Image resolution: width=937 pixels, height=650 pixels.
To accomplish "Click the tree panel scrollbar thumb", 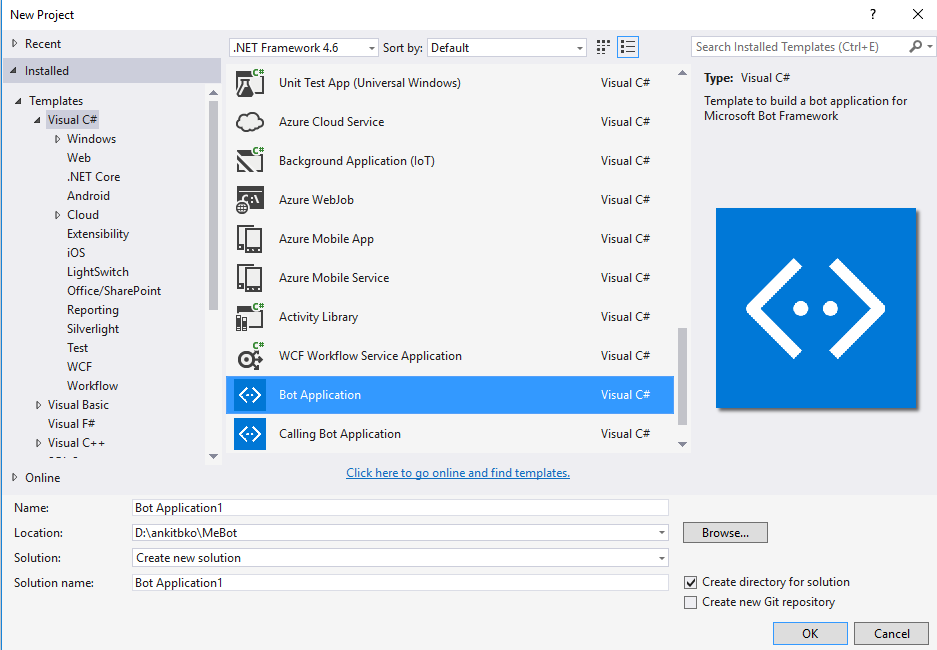I will 213,205.
